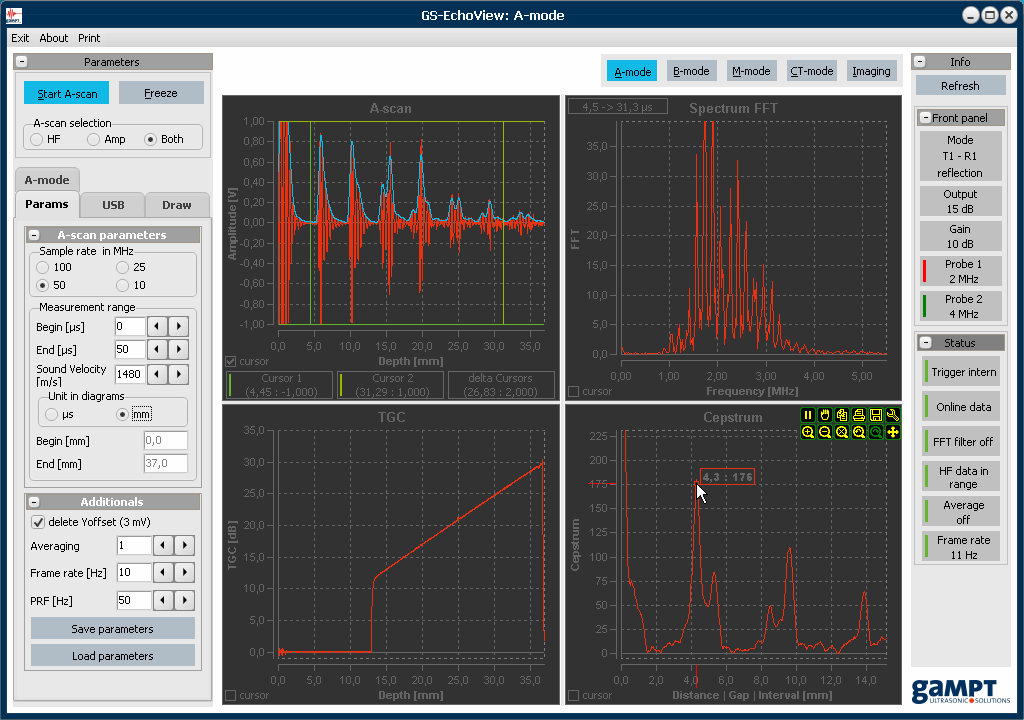Click the Start A-scan button
Screen dimensions: 1024x720
(x=67, y=93)
